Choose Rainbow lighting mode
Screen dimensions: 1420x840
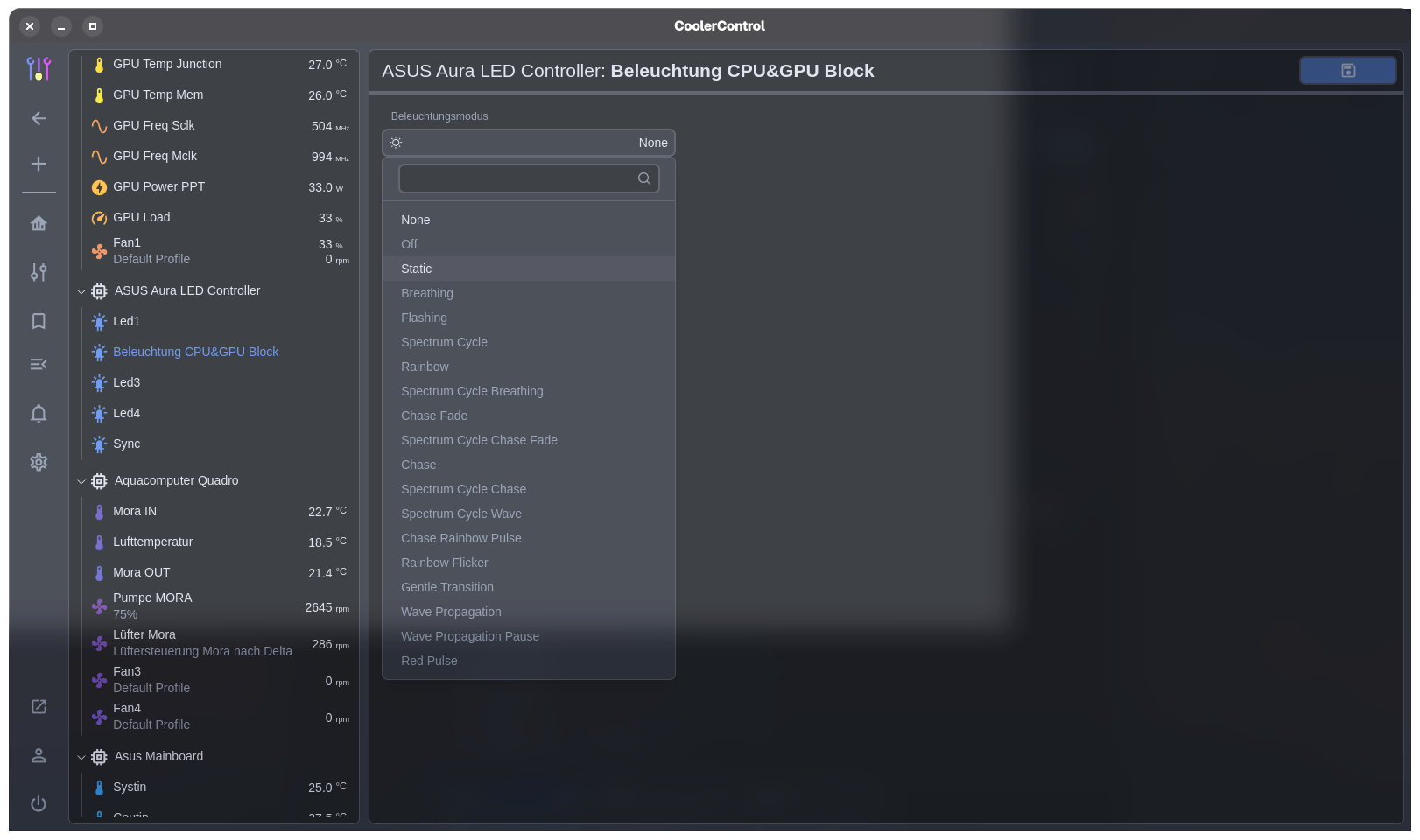(x=529, y=367)
